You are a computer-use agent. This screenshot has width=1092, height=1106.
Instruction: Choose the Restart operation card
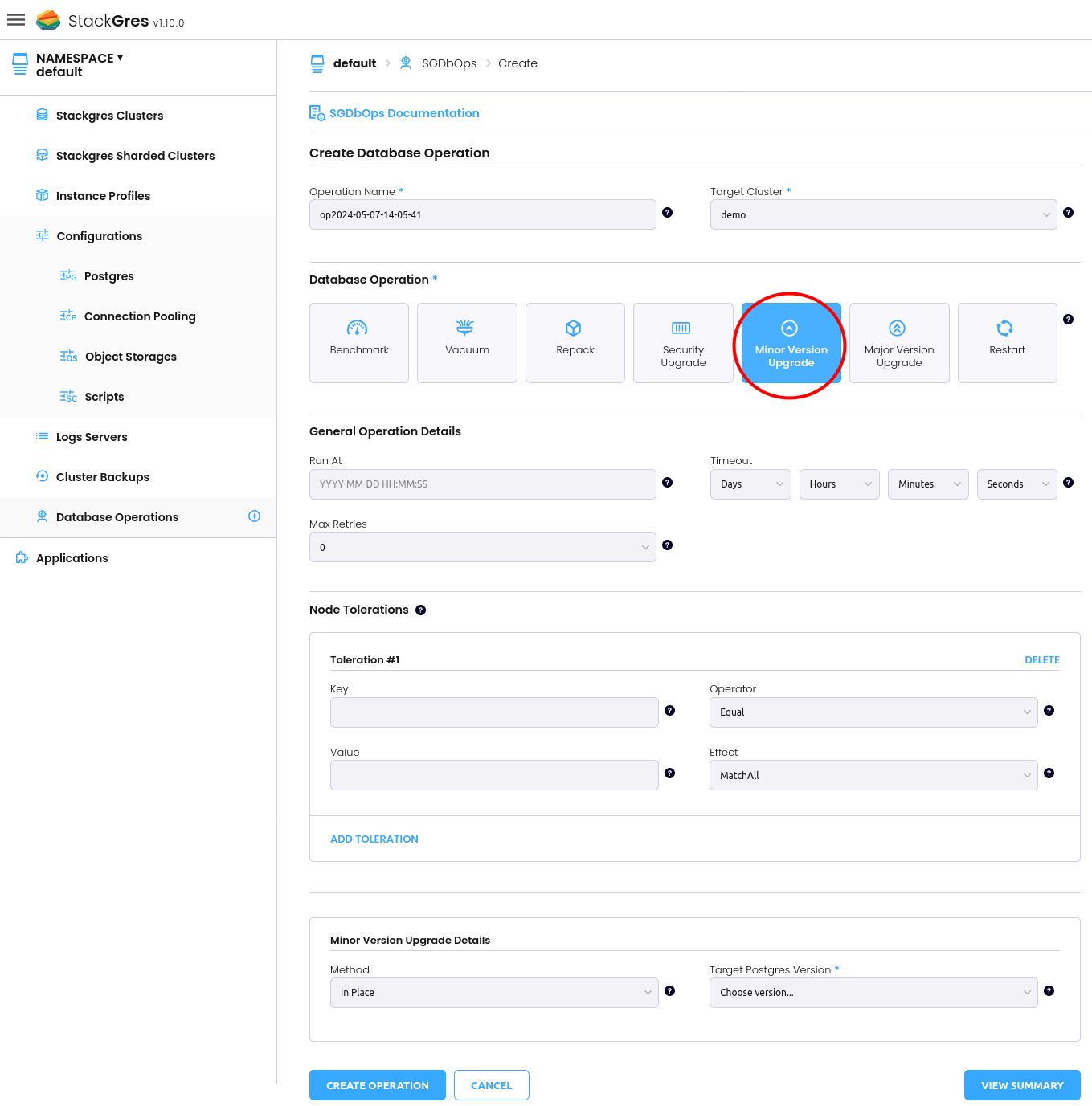pyautogui.click(x=1007, y=343)
